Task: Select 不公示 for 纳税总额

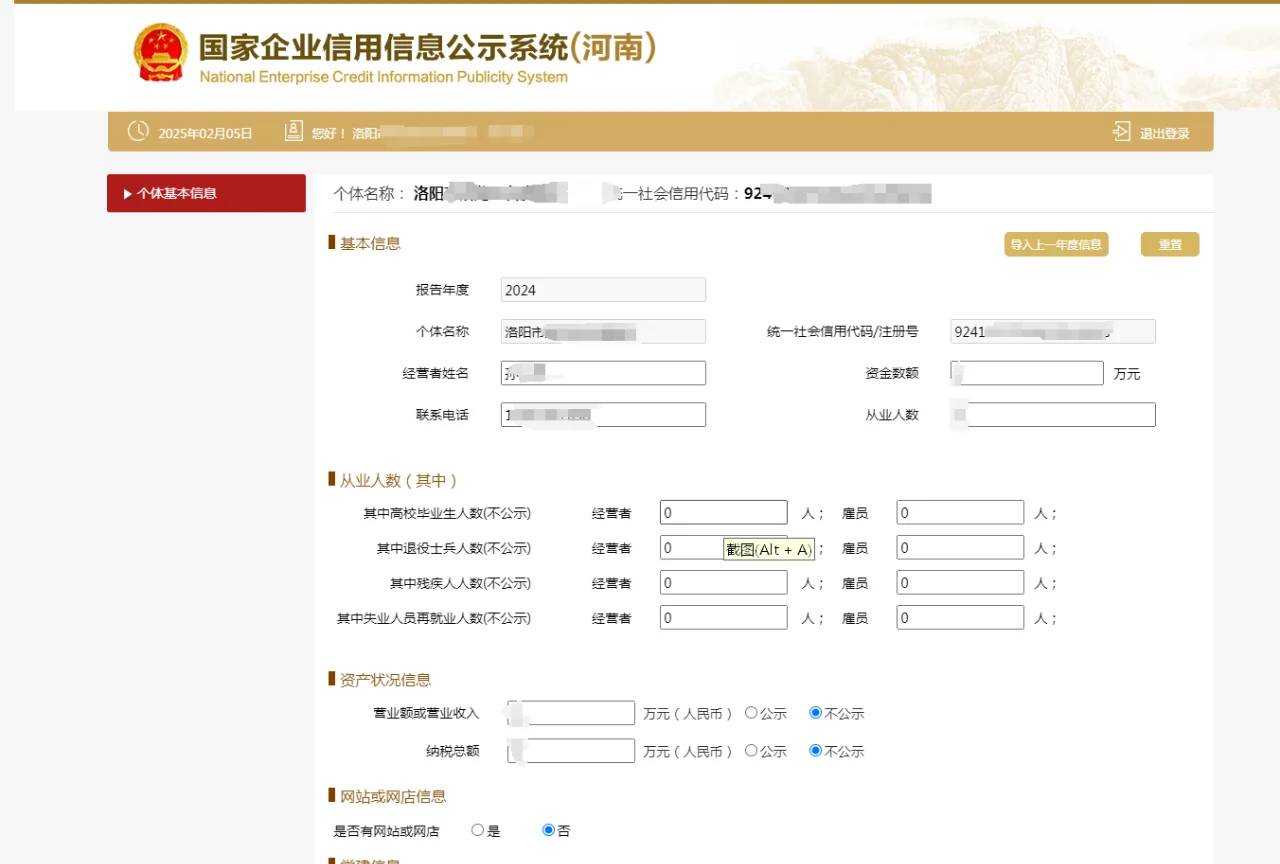Action: 815,750
